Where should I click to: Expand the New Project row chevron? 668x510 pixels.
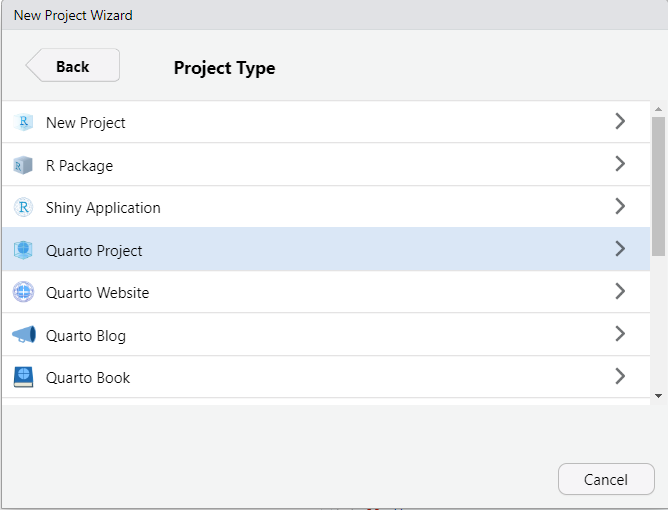click(620, 121)
